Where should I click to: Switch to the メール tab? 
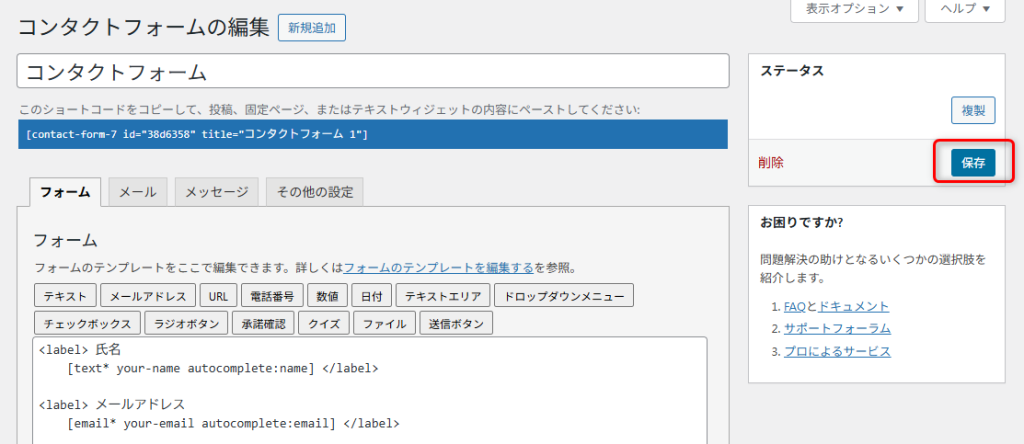coord(137,192)
